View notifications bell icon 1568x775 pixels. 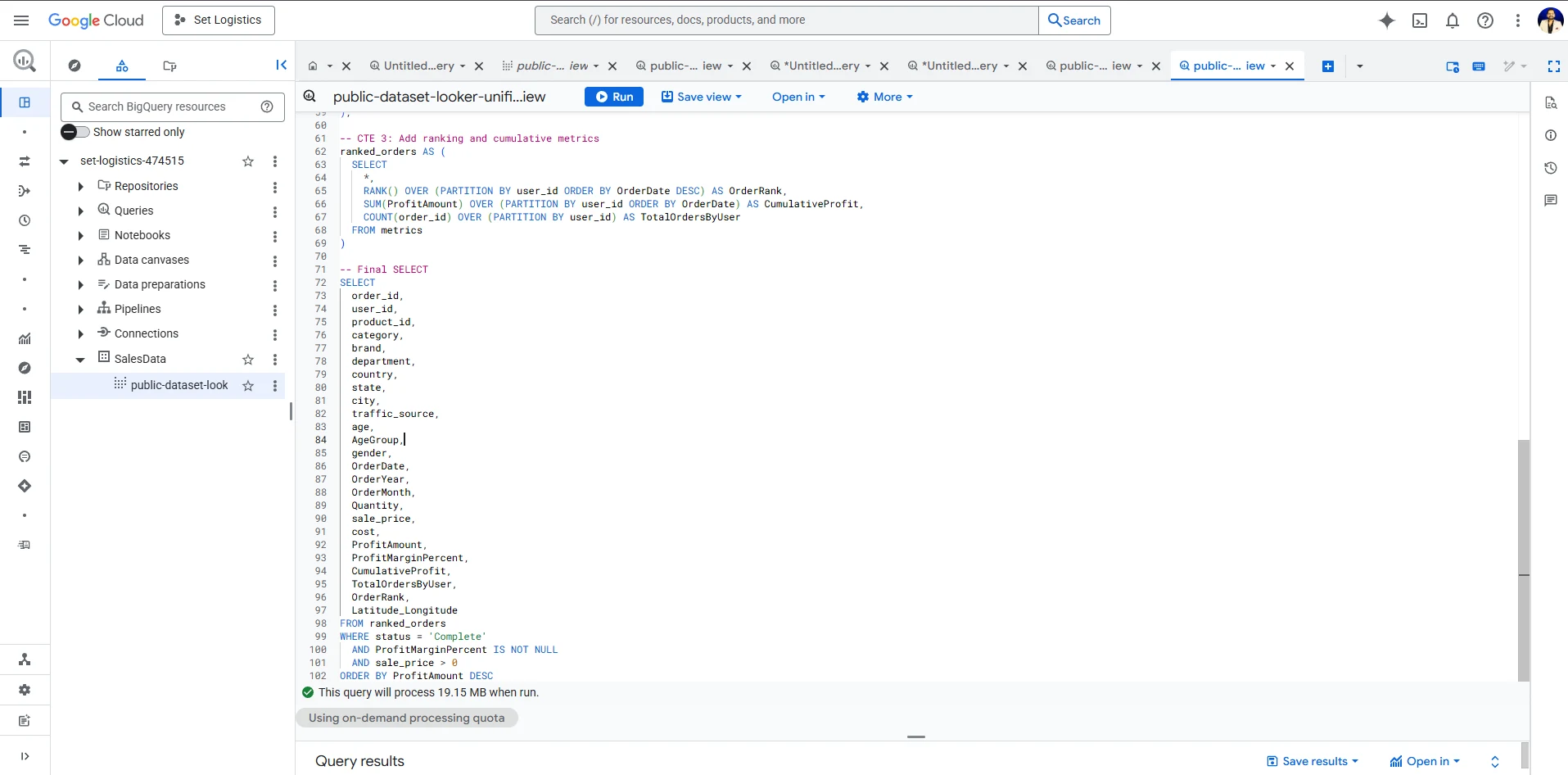pos(1453,20)
